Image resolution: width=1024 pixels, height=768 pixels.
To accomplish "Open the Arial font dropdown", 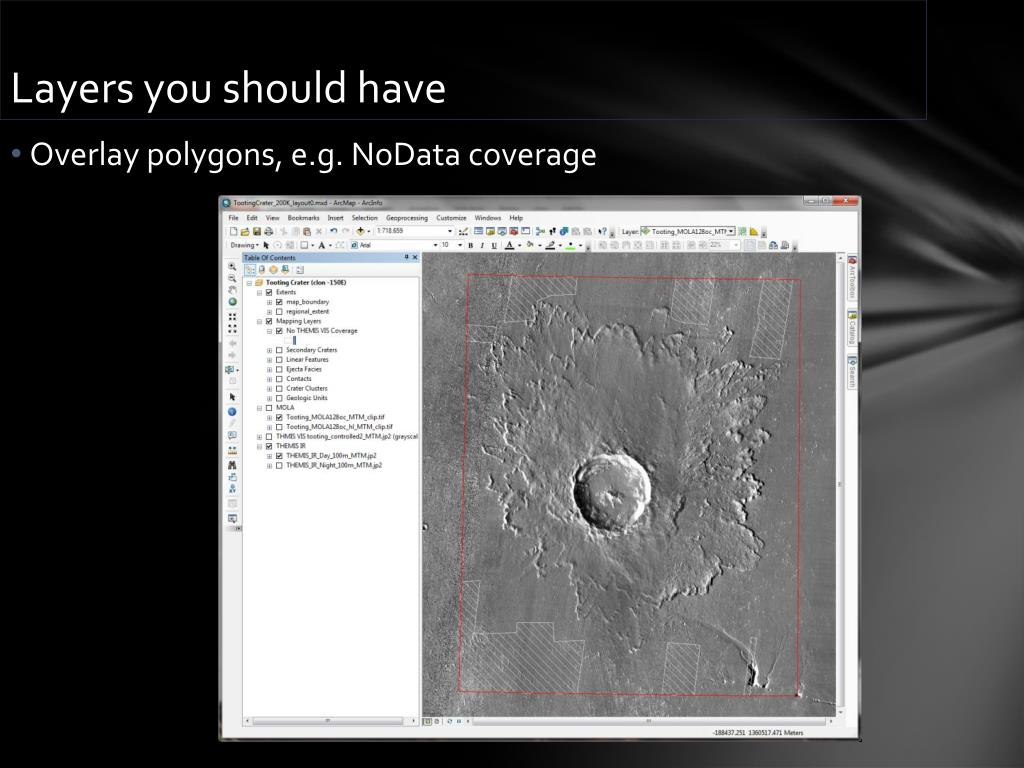I will point(436,246).
